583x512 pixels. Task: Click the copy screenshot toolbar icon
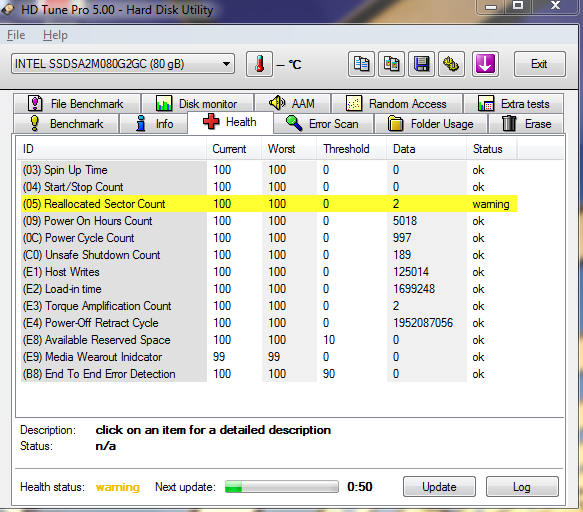391,64
